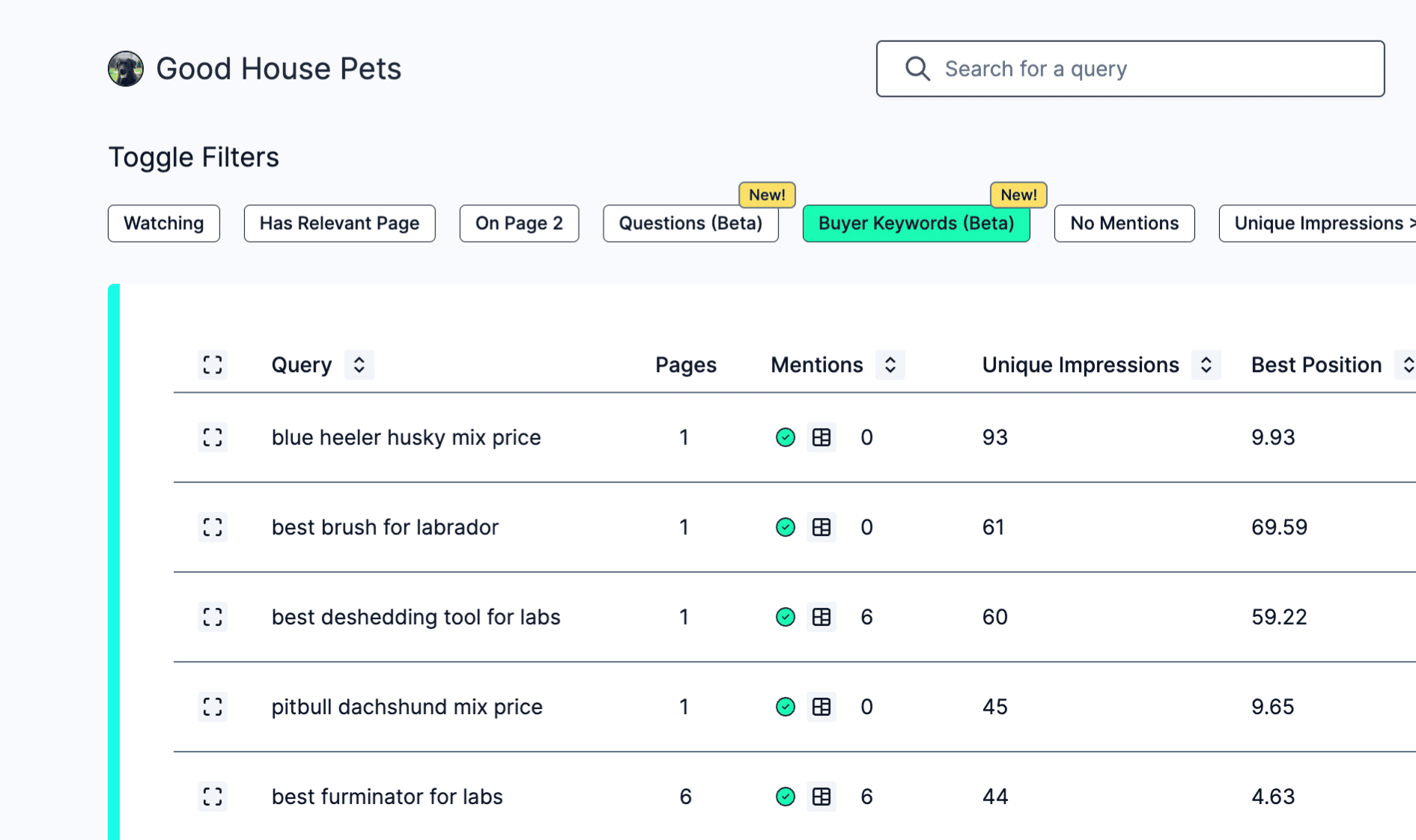Click the magnifier icon in the search box
The height and width of the screenshot is (840, 1416).
(917, 69)
